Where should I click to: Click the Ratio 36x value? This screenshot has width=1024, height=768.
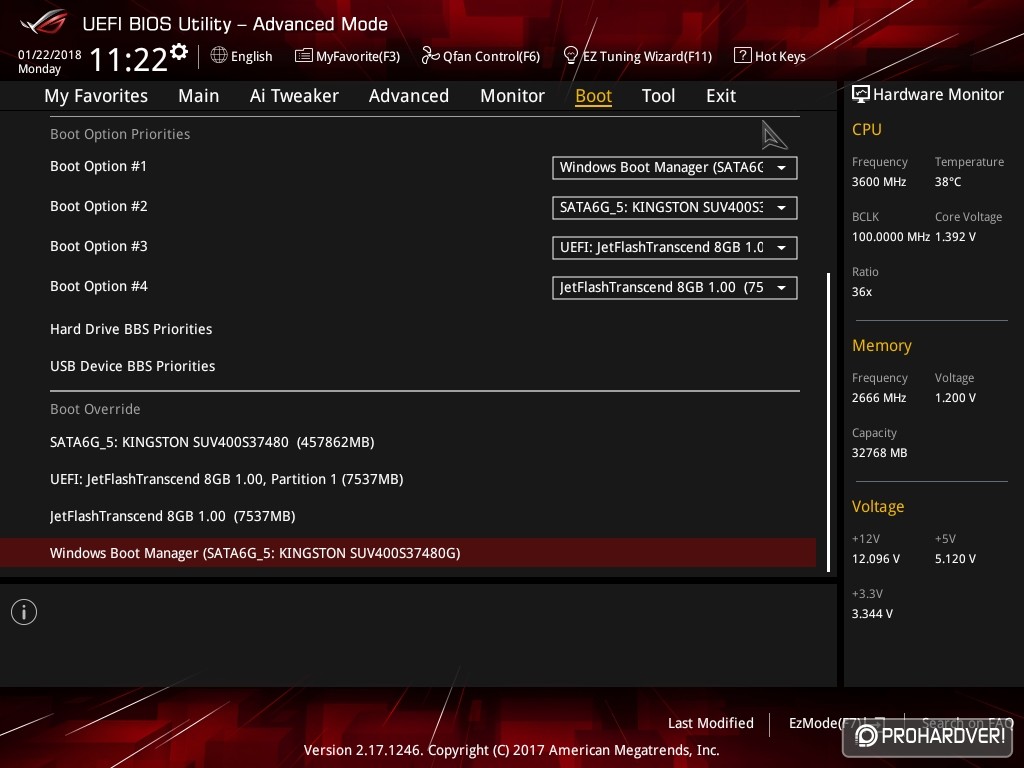862,292
